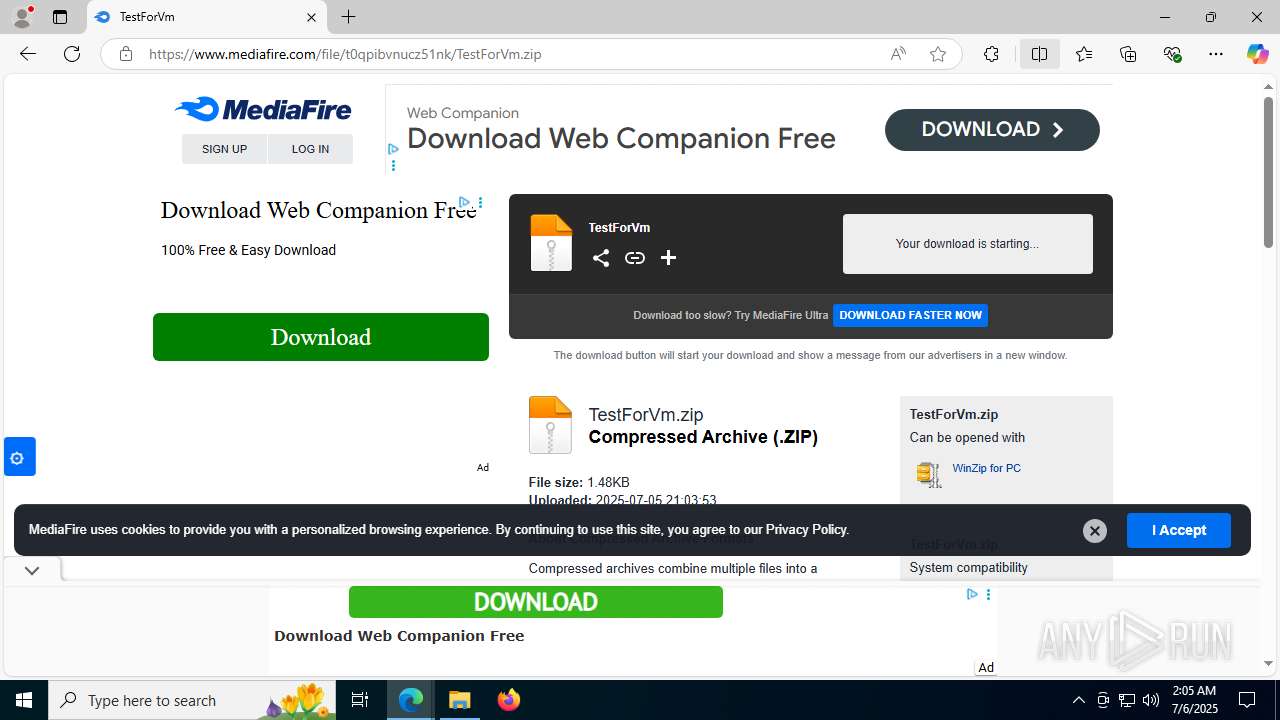1280x720 pixels.
Task: Click DOWNLOAD FASTER NOW button
Action: [x=911, y=315]
